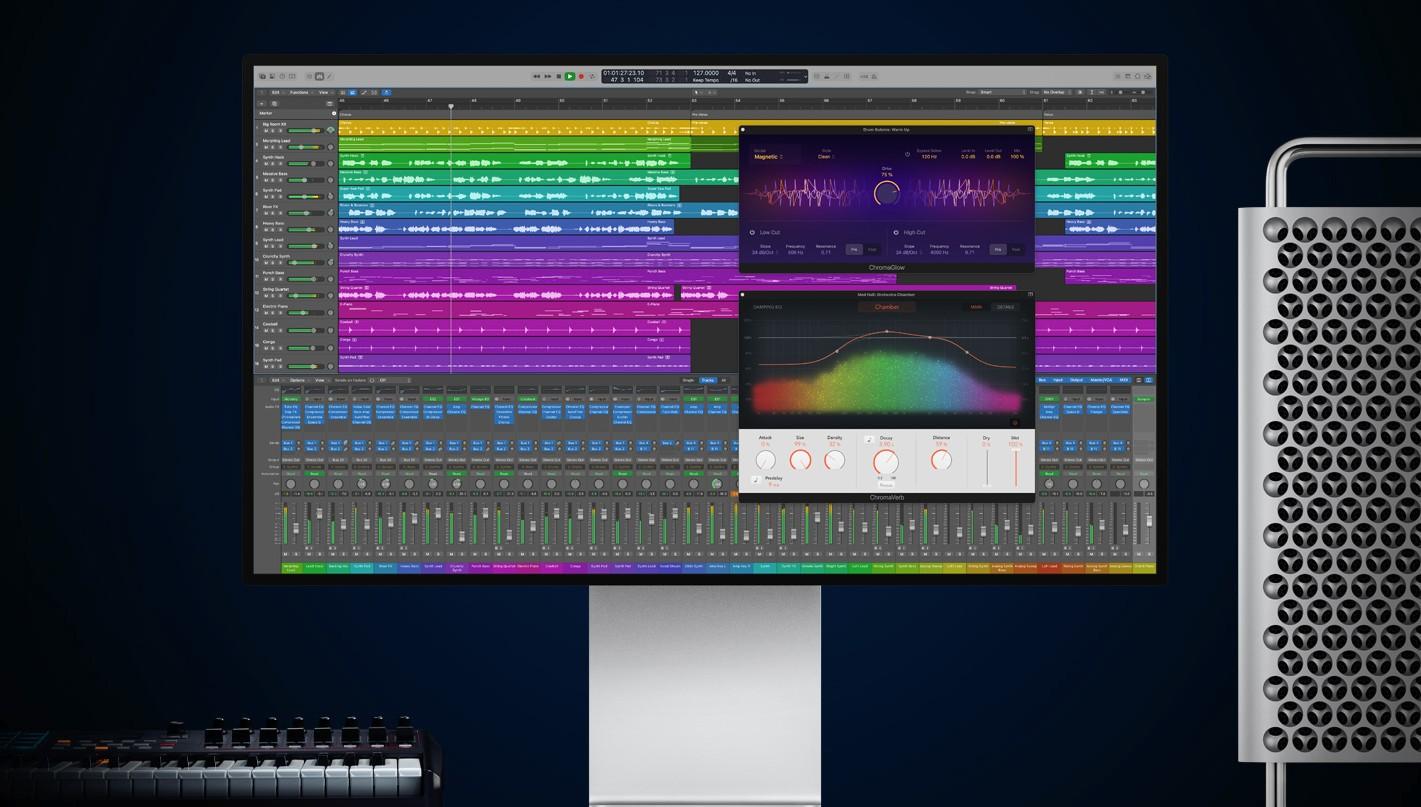
Task: Toggle the Master/VCA filter button in Mixer
Action: 1101,380
